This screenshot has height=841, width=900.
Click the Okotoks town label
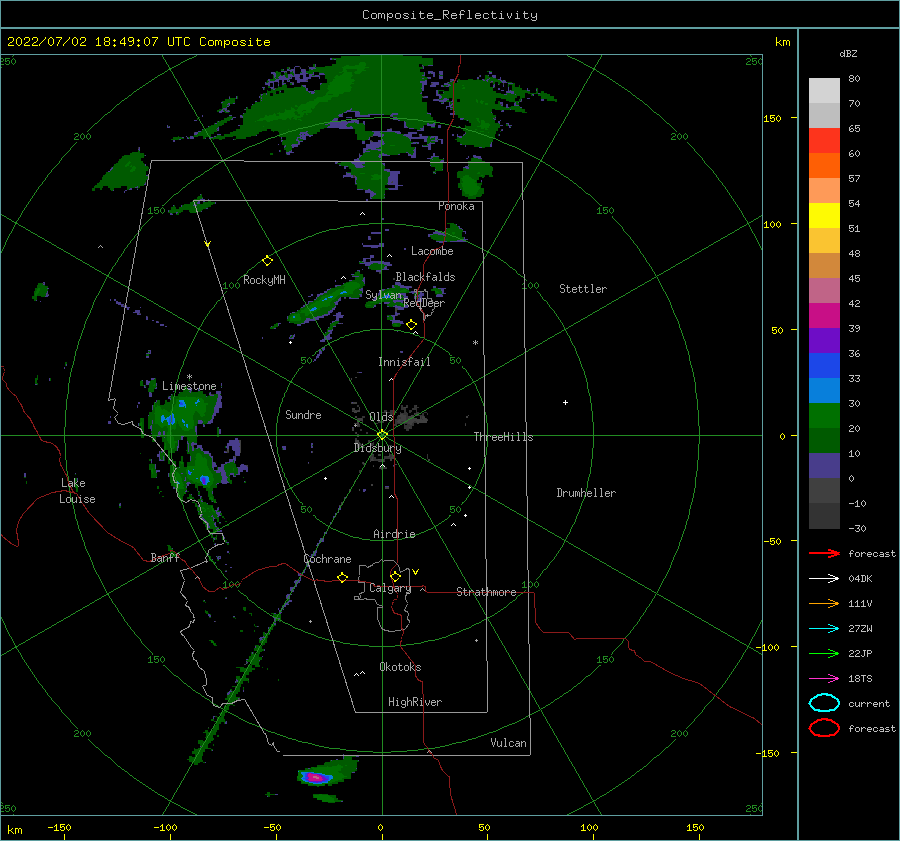coord(400,667)
